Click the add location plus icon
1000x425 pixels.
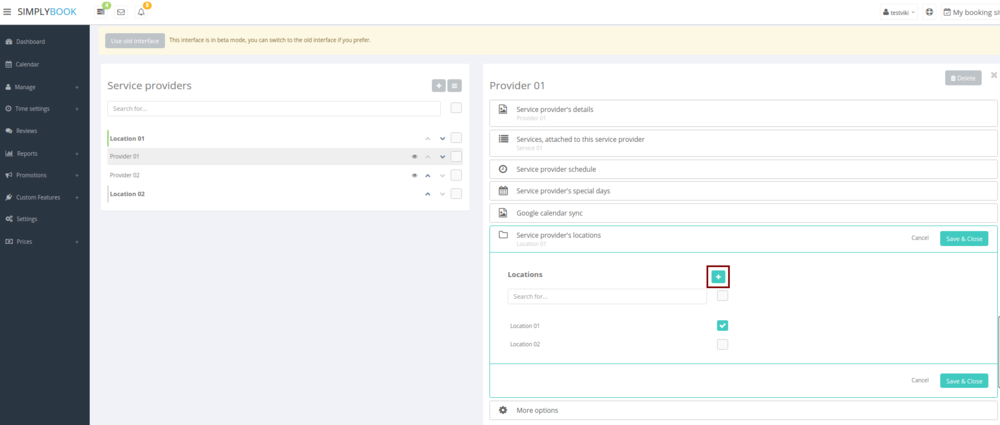718,276
